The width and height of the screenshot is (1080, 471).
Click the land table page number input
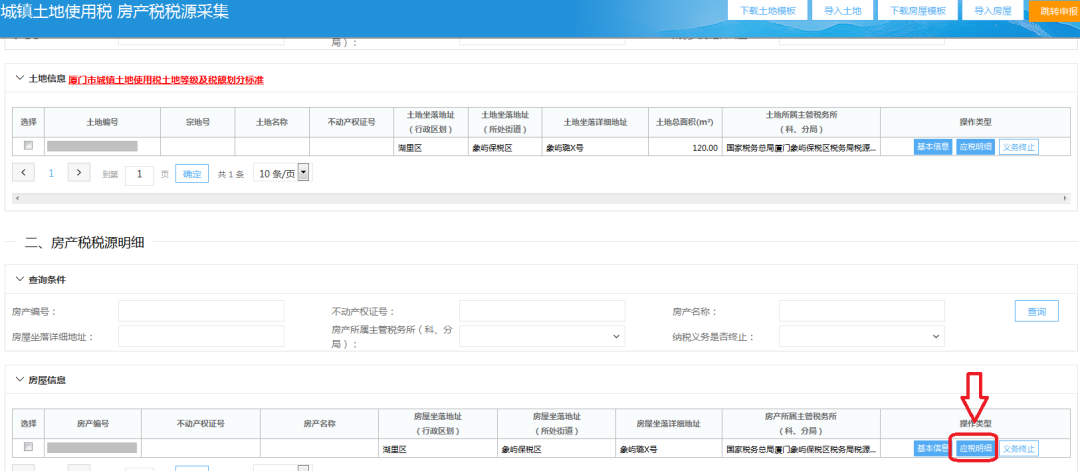click(x=139, y=174)
